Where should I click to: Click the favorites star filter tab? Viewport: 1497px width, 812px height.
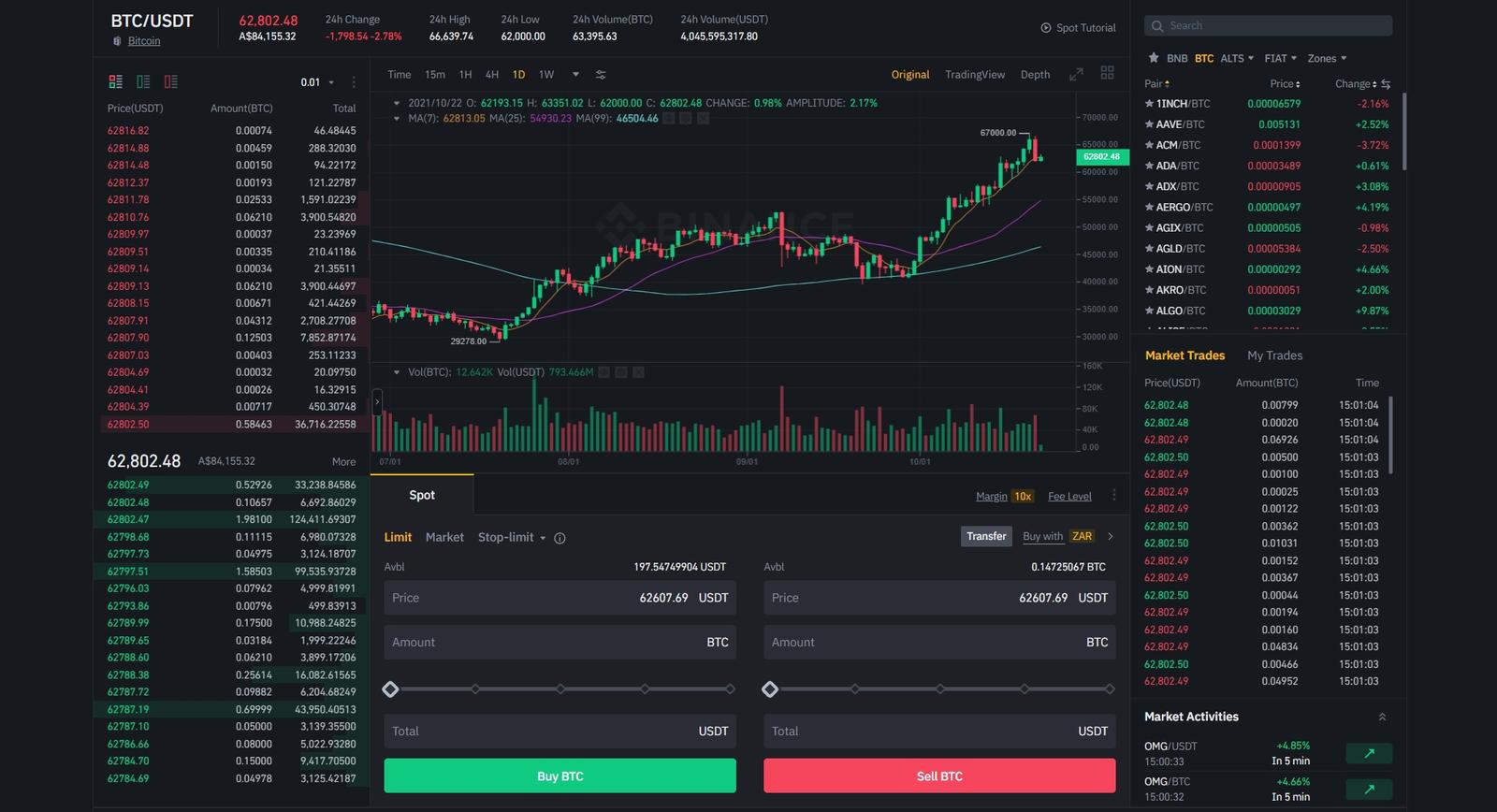point(1154,58)
